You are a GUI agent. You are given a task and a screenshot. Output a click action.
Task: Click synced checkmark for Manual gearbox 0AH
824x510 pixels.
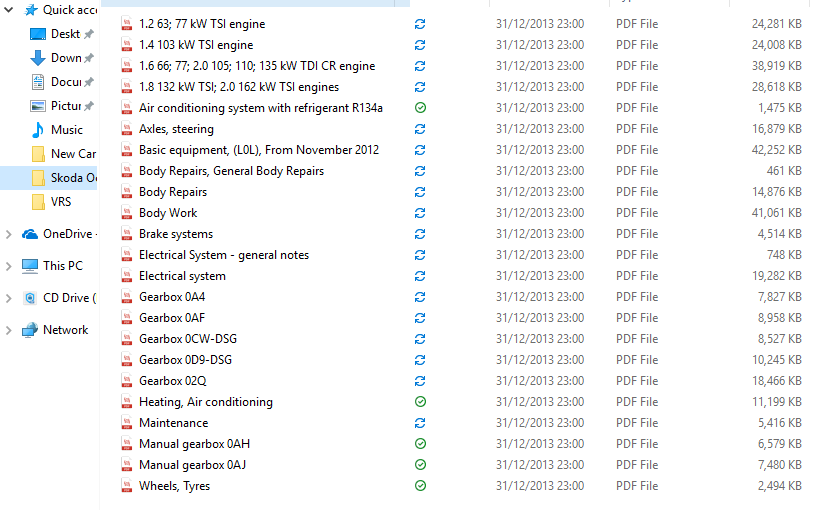click(420, 444)
